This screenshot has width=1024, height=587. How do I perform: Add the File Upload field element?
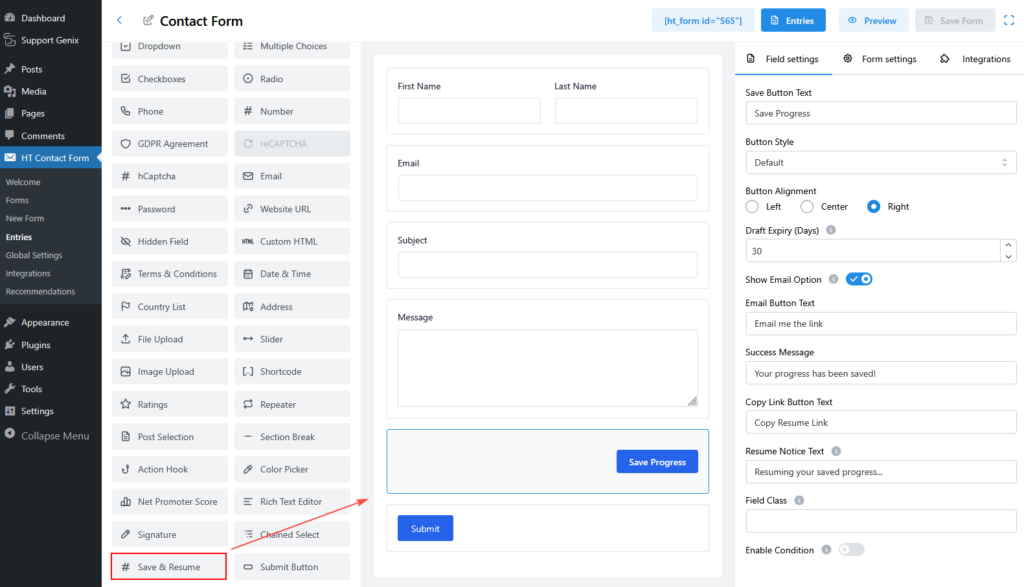169,339
